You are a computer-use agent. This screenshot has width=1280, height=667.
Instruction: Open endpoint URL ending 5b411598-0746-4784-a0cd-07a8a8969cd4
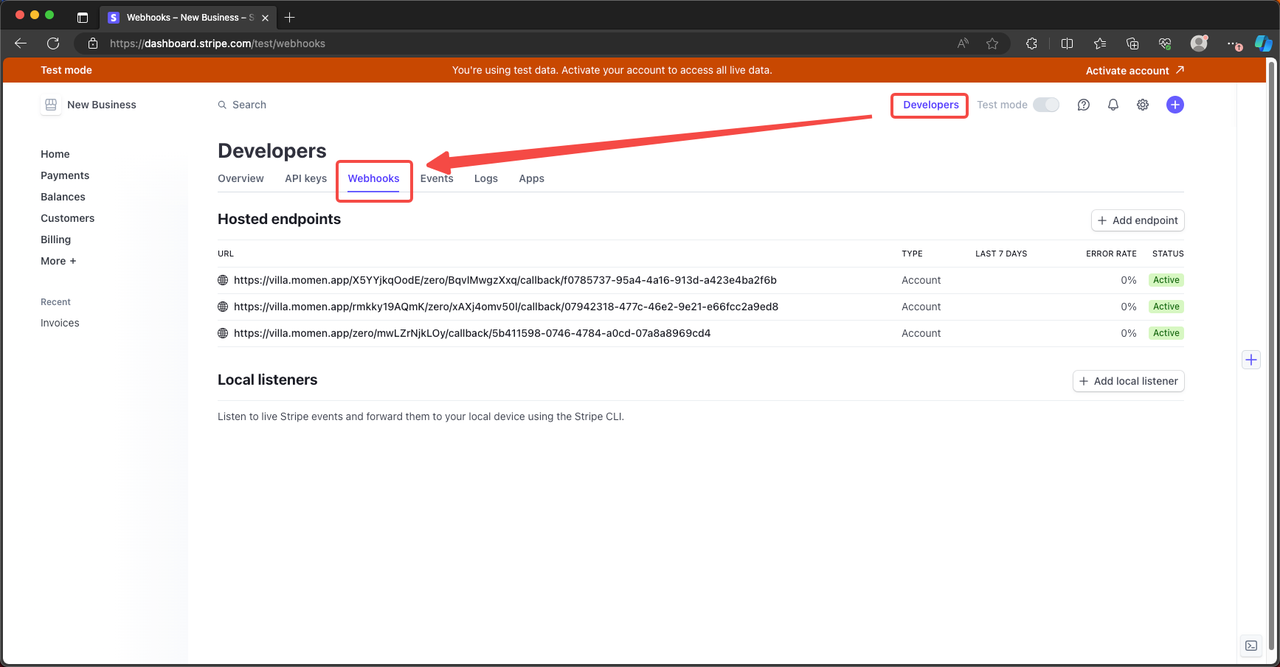point(472,333)
